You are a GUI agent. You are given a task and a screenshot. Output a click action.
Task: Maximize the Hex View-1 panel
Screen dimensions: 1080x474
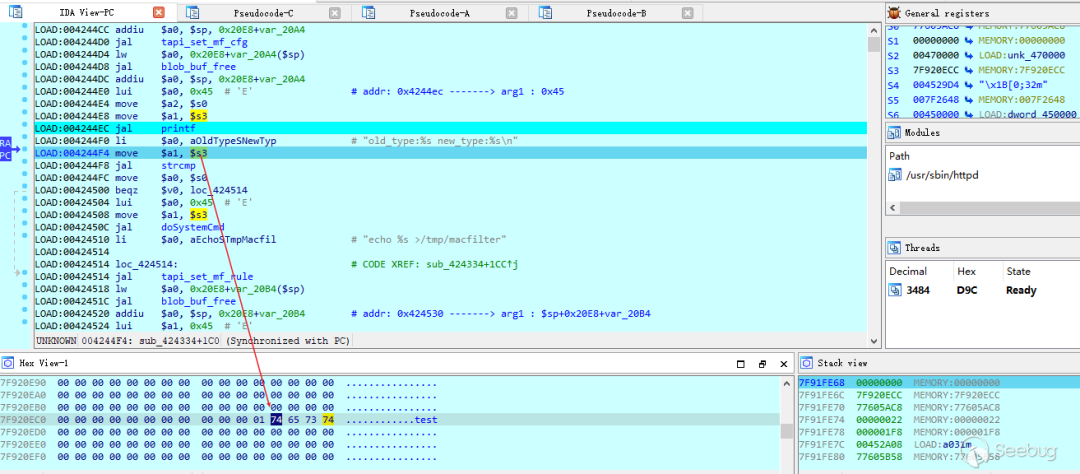click(741, 363)
